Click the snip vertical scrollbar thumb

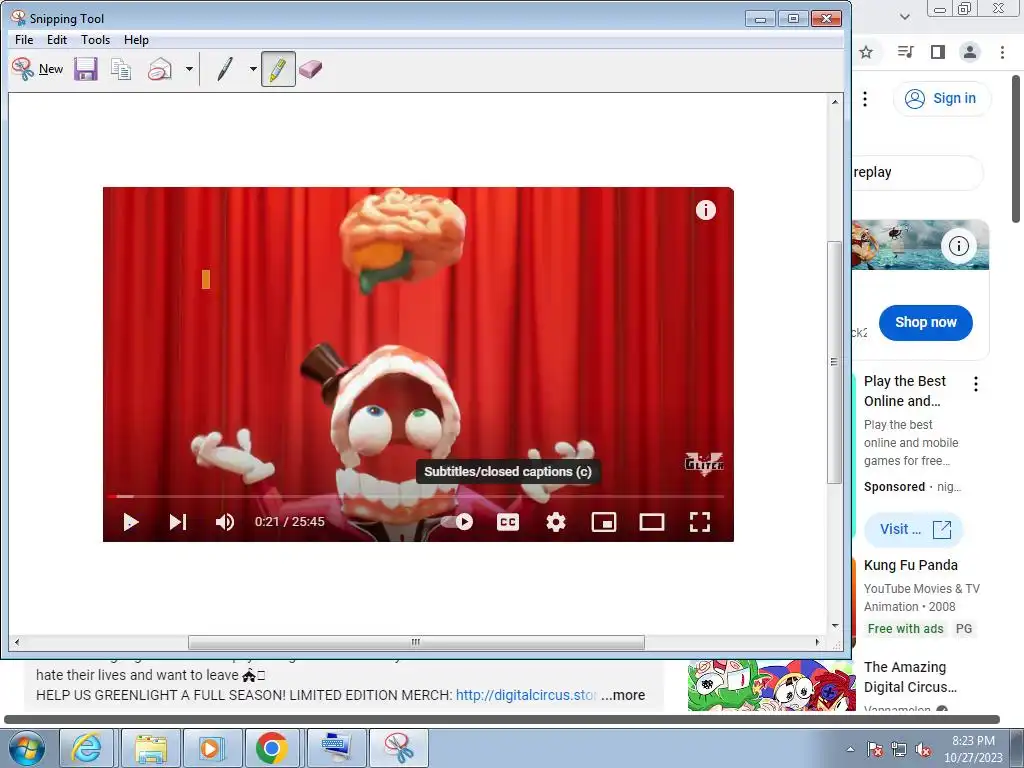tap(835, 362)
